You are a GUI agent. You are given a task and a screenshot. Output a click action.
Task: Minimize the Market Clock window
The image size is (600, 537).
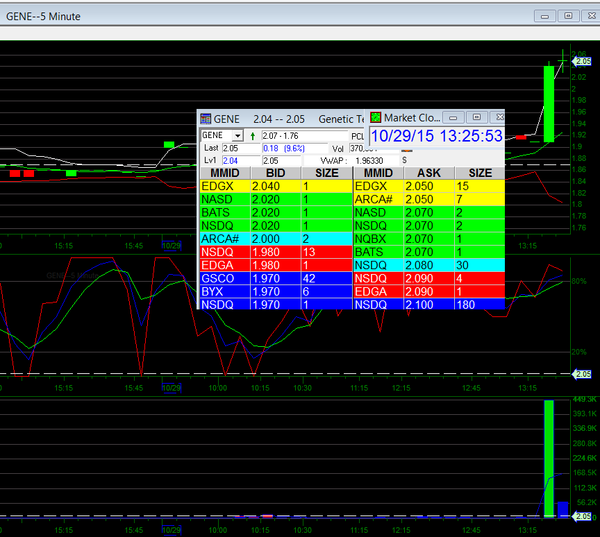click(452, 117)
